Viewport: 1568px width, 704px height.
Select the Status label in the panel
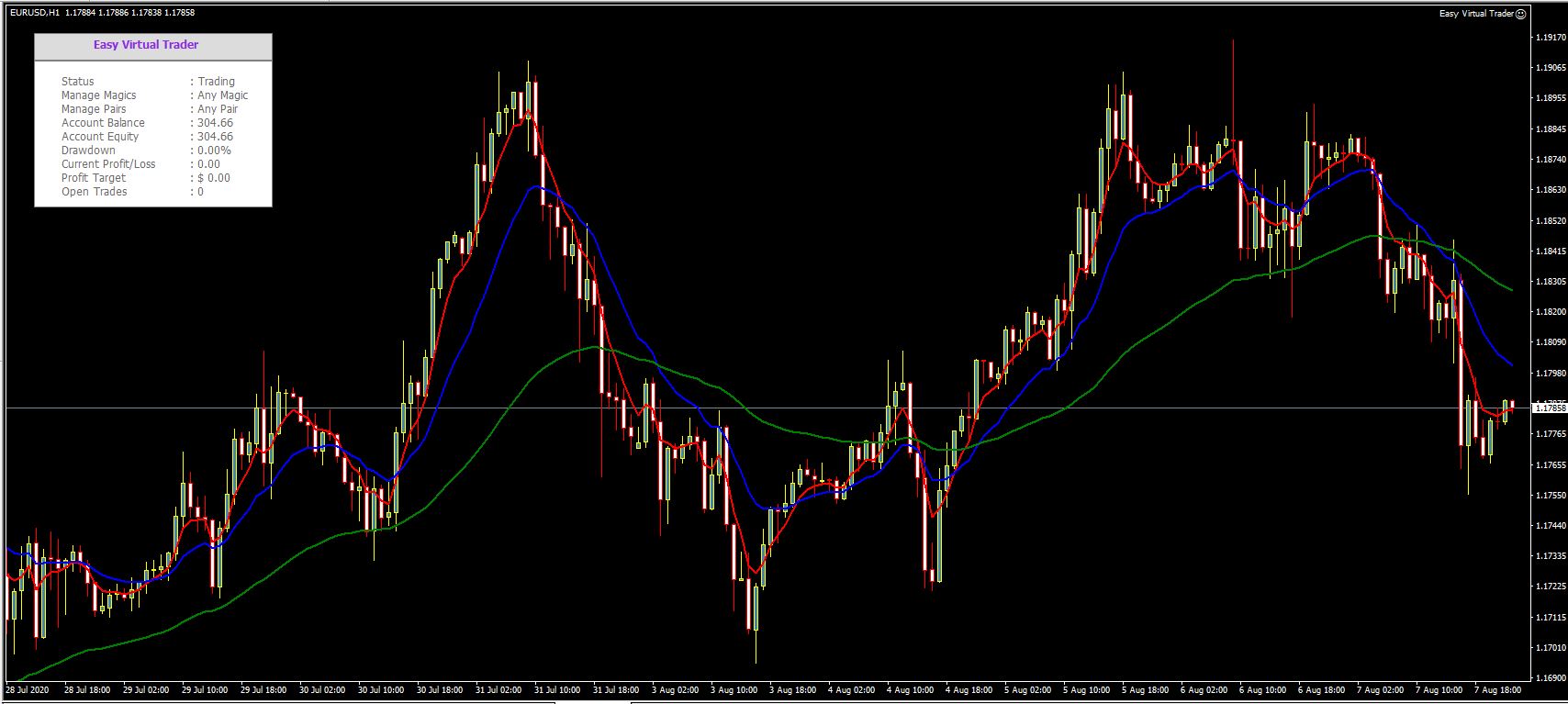(x=78, y=82)
